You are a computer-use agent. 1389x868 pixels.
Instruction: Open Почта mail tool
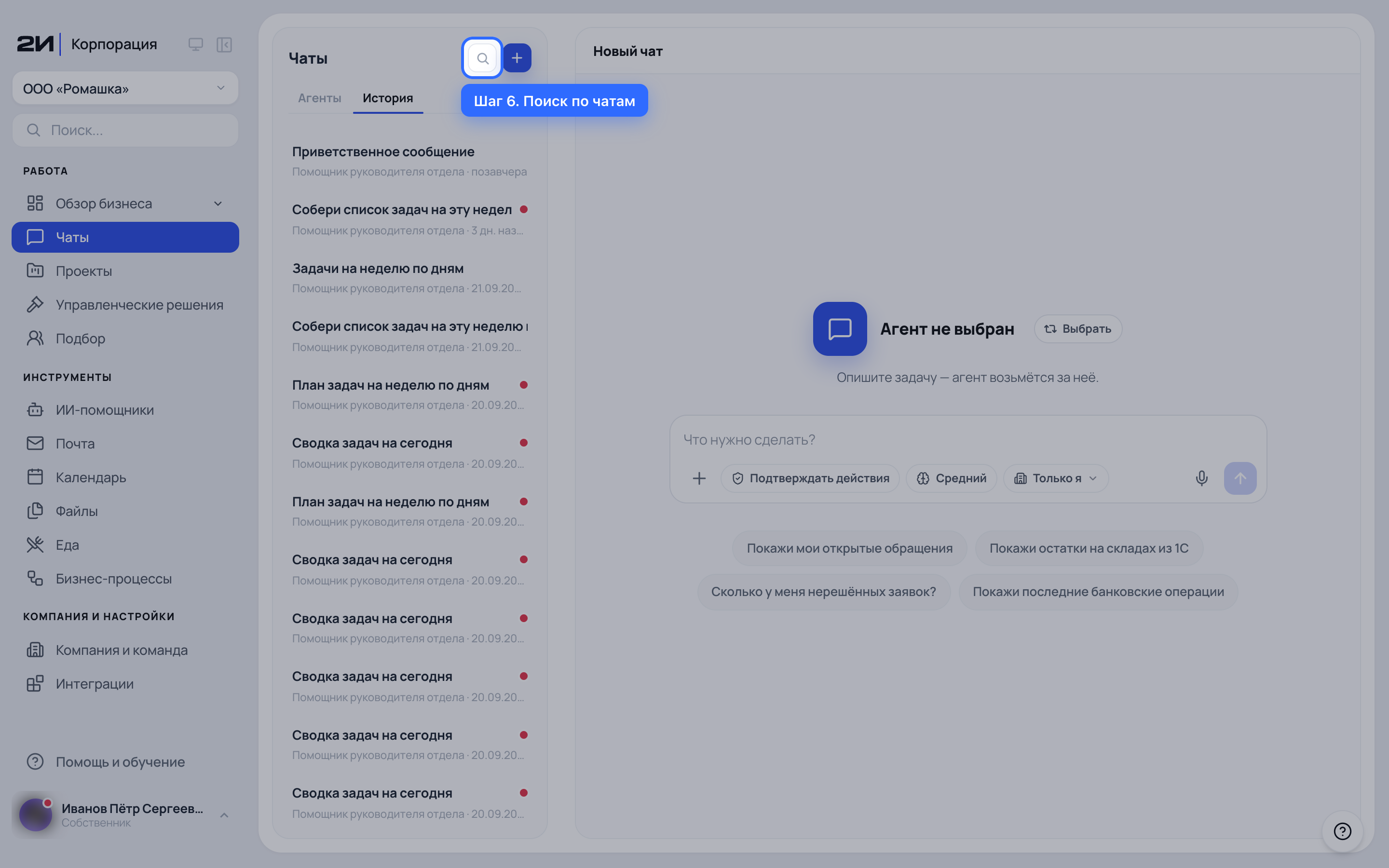point(125,444)
